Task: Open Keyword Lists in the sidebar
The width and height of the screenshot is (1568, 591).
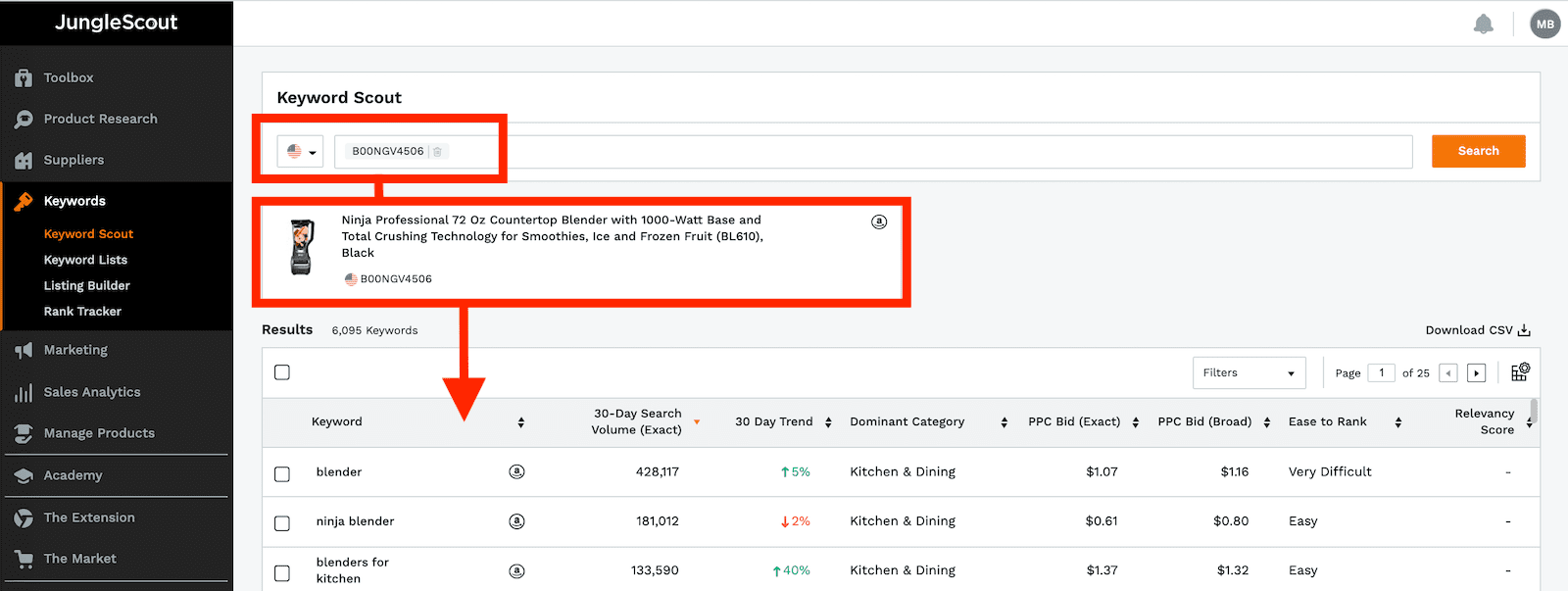Action: pos(85,260)
